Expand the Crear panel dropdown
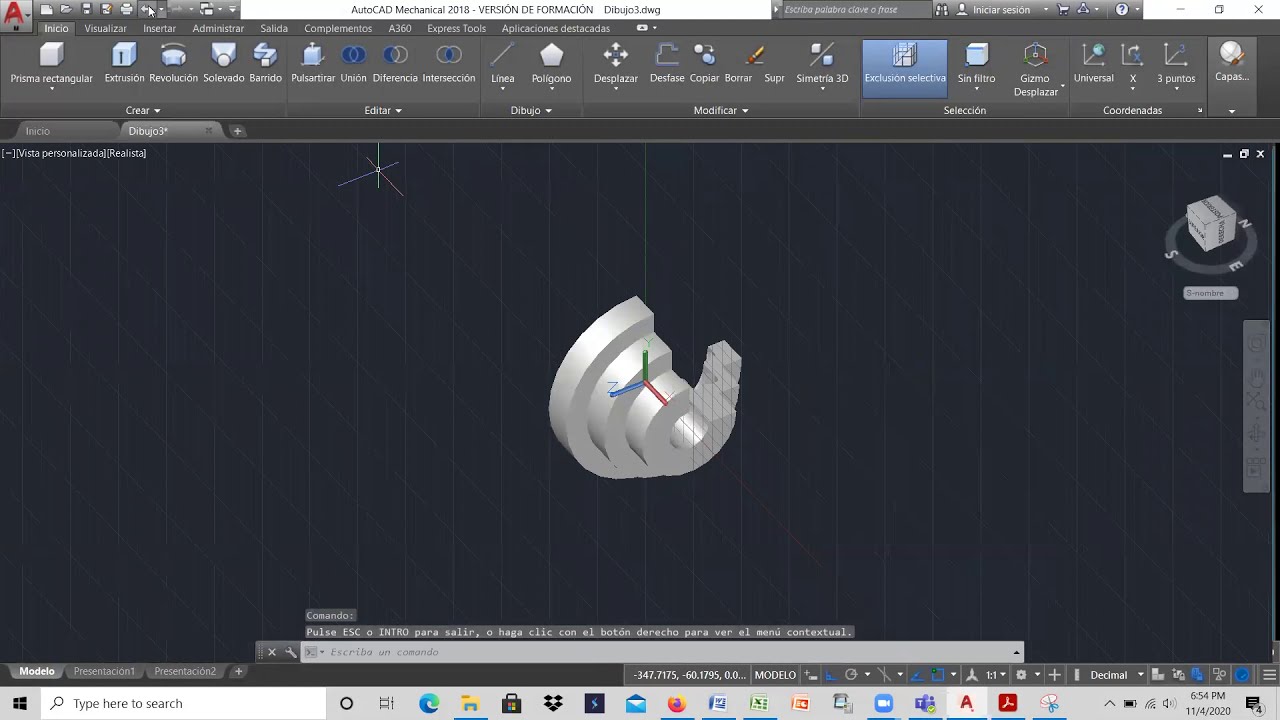The height and width of the screenshot is (720, 1280). 143,110
